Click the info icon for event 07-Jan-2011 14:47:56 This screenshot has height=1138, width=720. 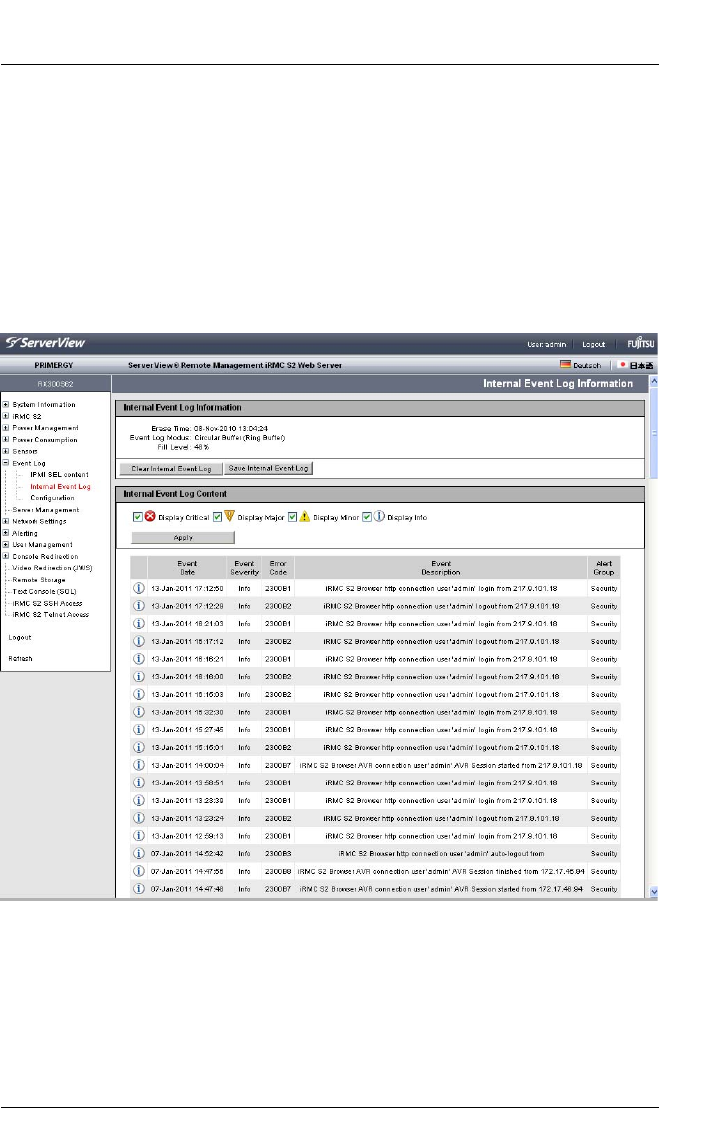coord(139,871)
